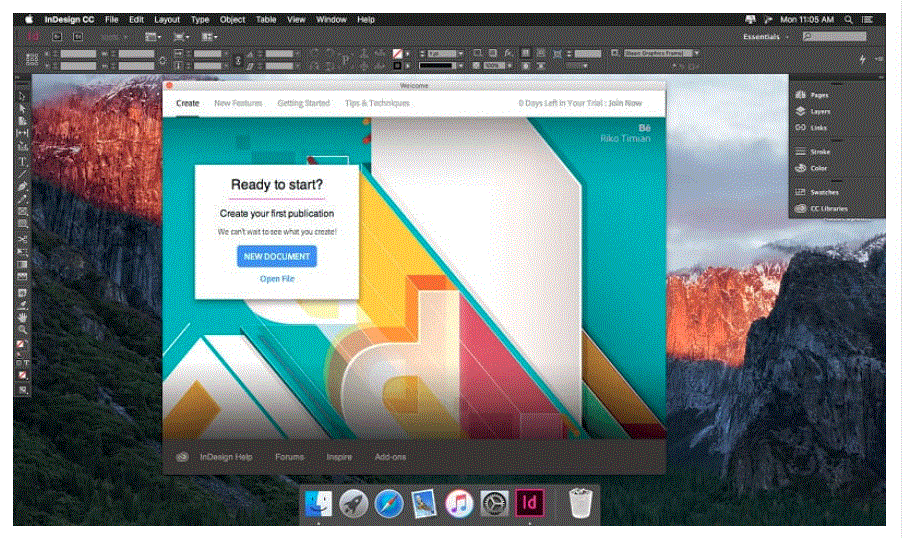Open the Pages panel

(x=813, y=94)
